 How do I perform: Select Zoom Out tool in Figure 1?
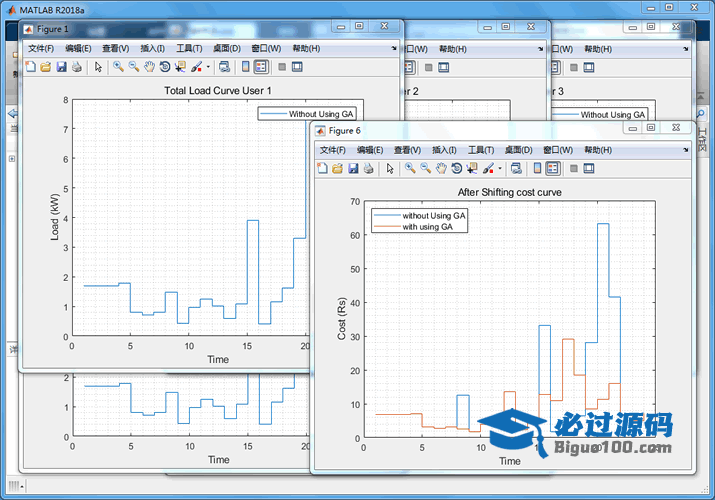tap(133, 67)
